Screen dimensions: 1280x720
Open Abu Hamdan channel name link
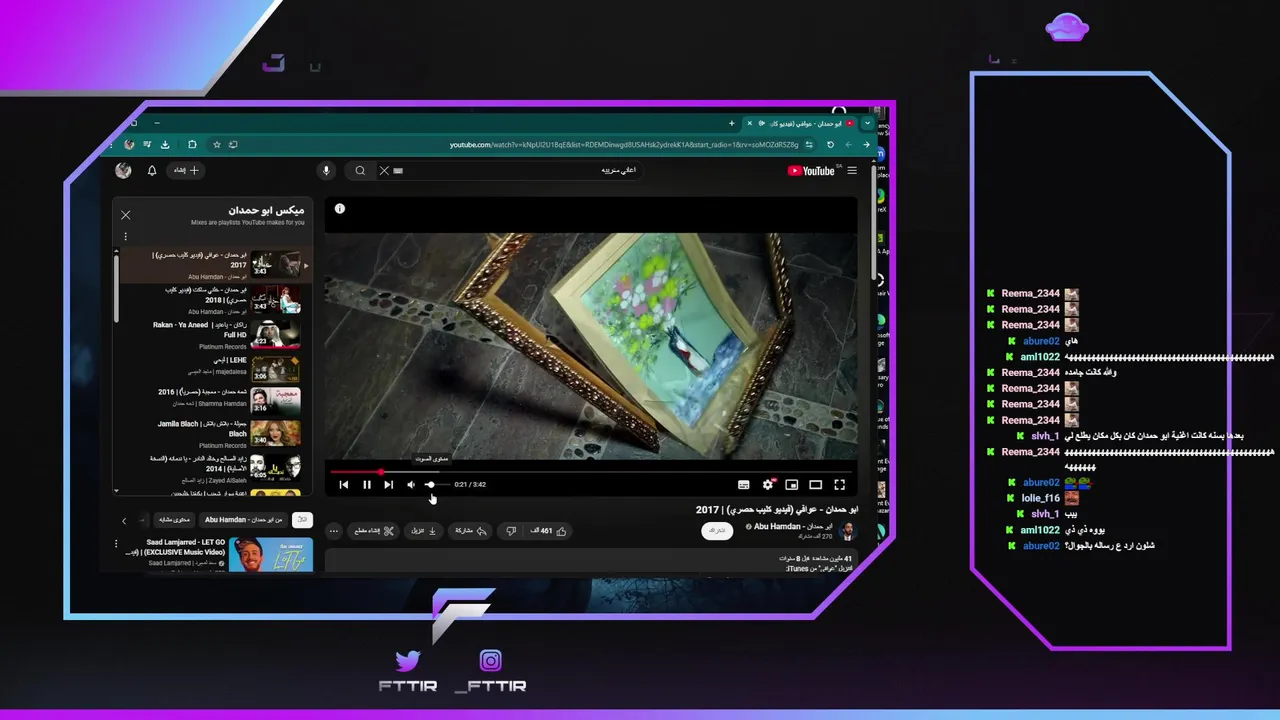(x=793, y=526)
